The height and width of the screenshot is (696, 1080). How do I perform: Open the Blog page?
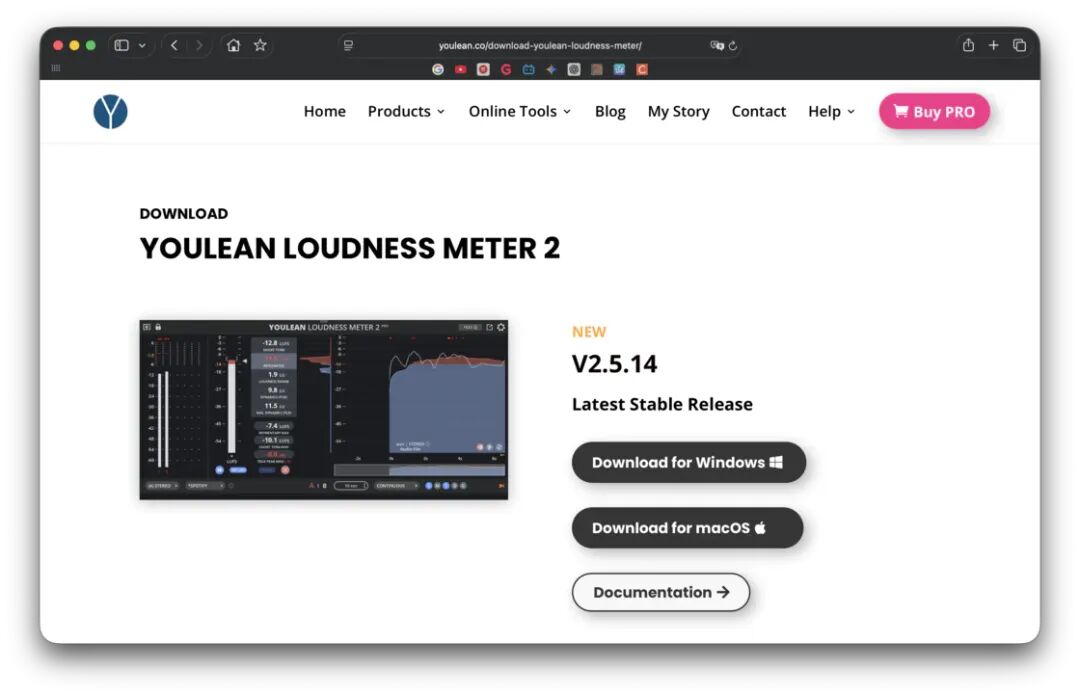pyautogui.click(x=610, y=111)
